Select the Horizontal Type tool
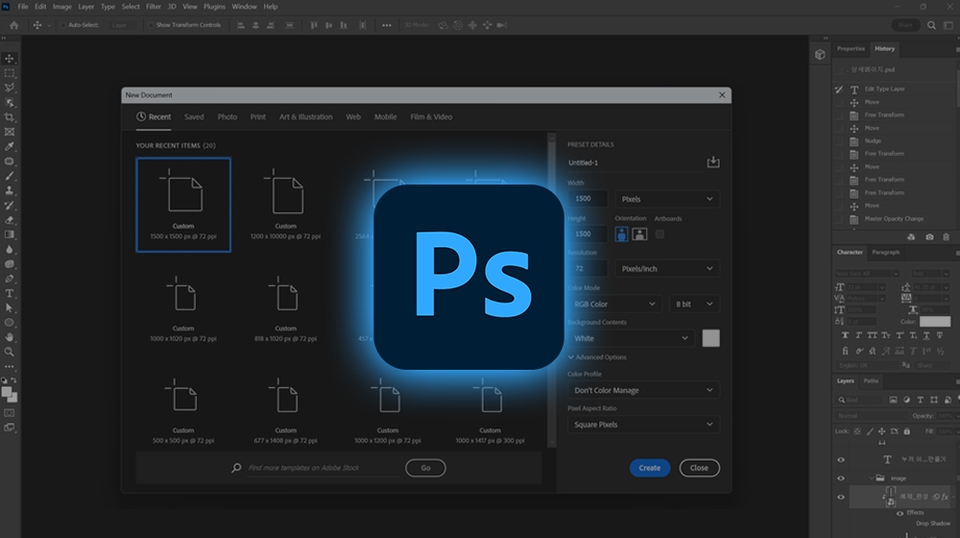Image resolution: width=960 pixels, height=538 pixels. tap(9, 294)
